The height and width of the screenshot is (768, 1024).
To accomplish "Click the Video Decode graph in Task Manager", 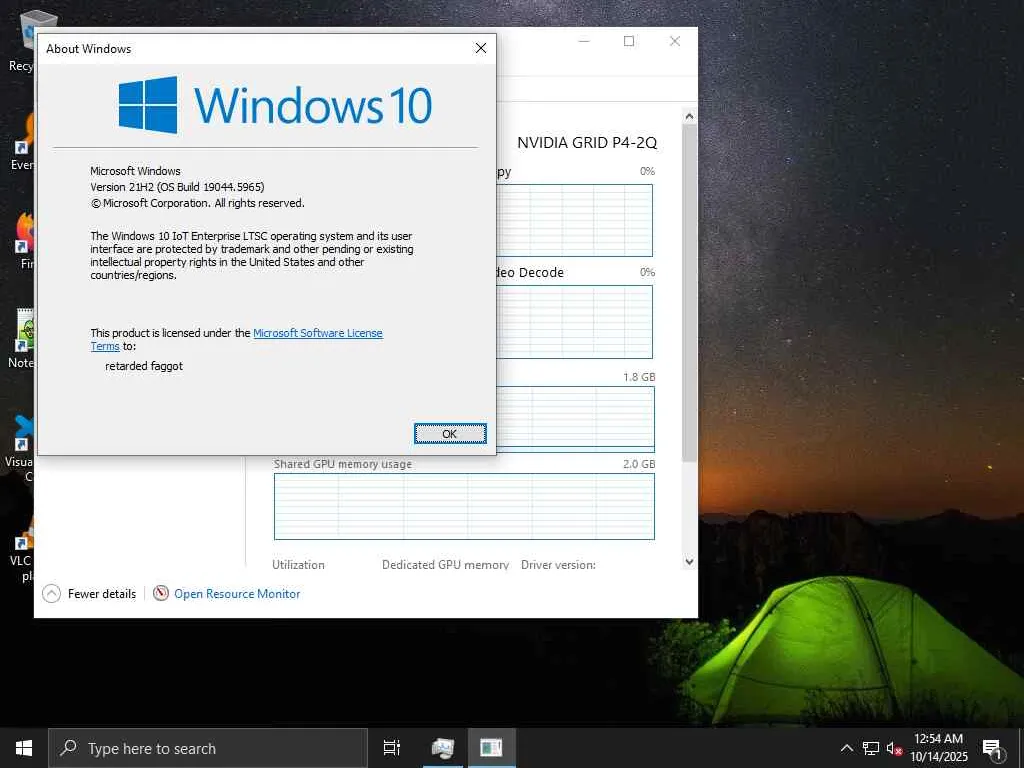I will [575, 321].
